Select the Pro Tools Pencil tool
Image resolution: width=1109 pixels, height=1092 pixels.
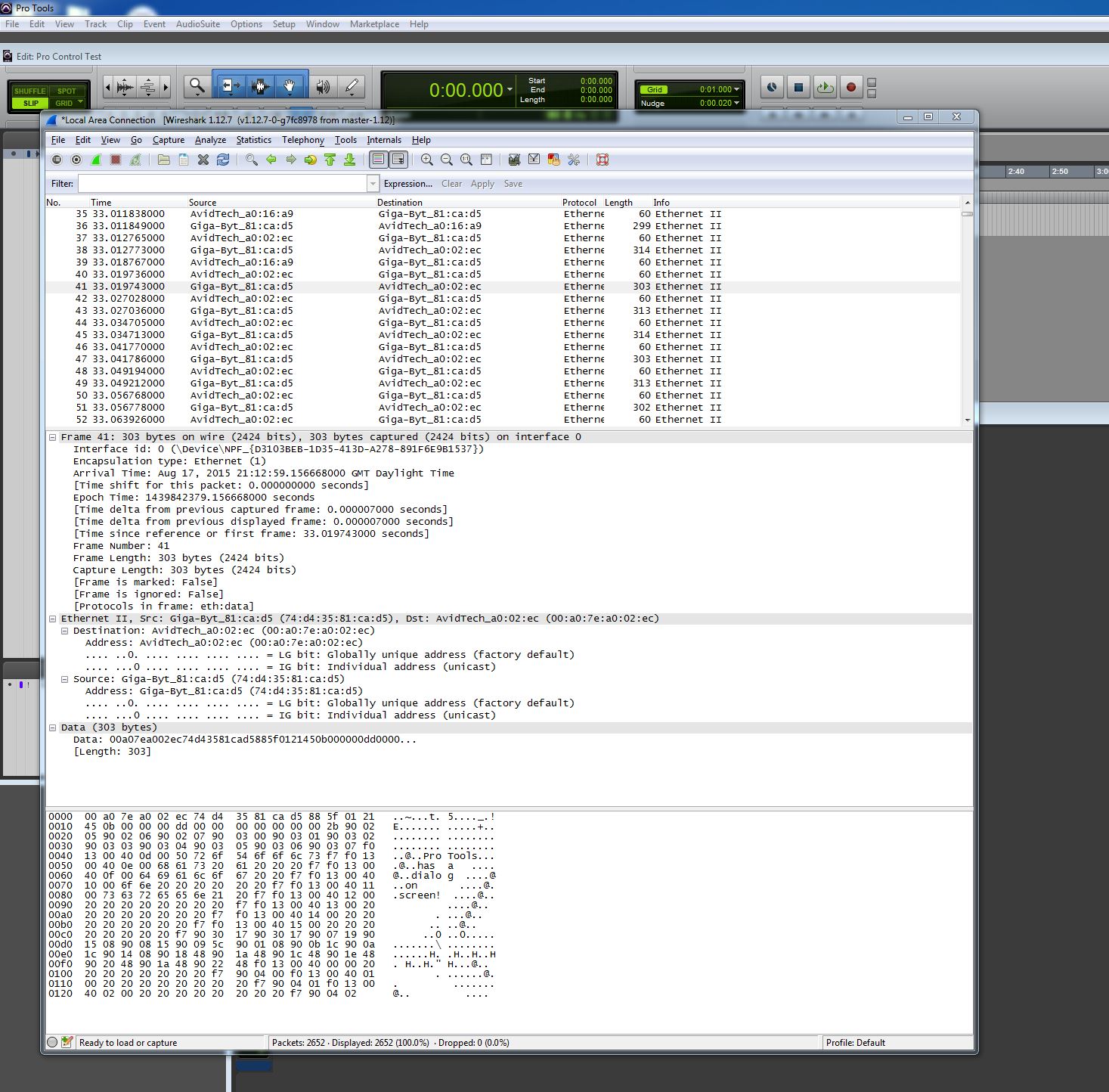[x=352, y=87]
